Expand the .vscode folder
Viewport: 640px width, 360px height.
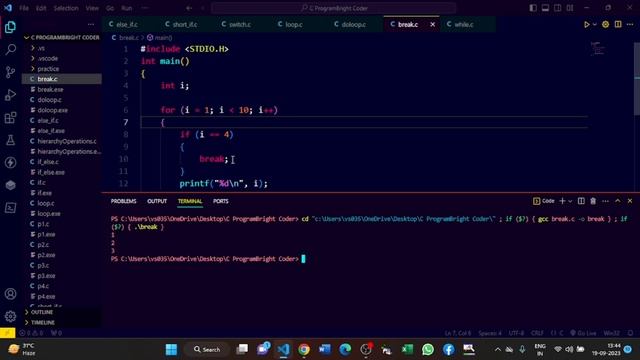[x=62, y=58]
